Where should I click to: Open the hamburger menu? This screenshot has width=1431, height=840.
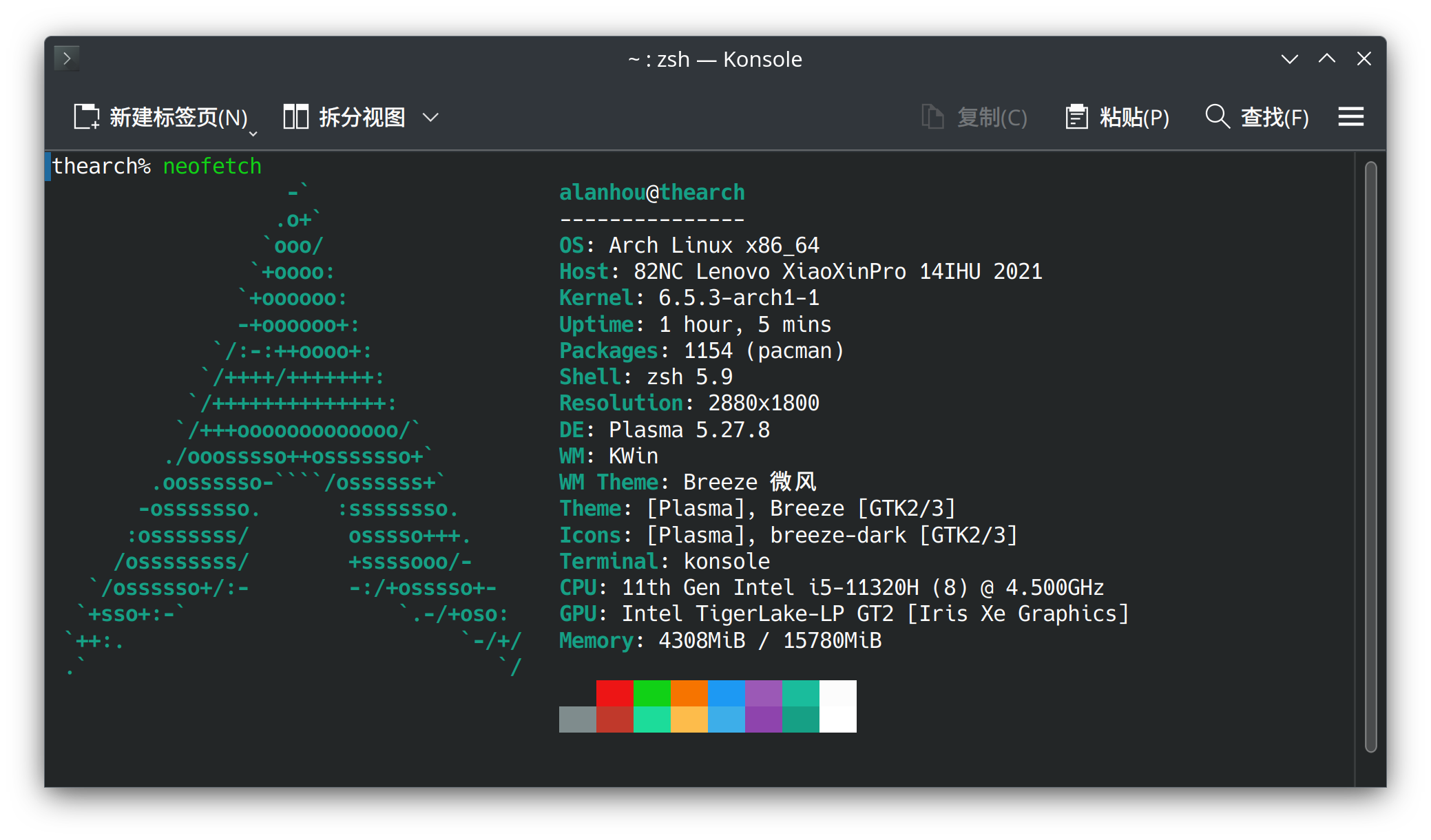click(x=1351, y=116)
